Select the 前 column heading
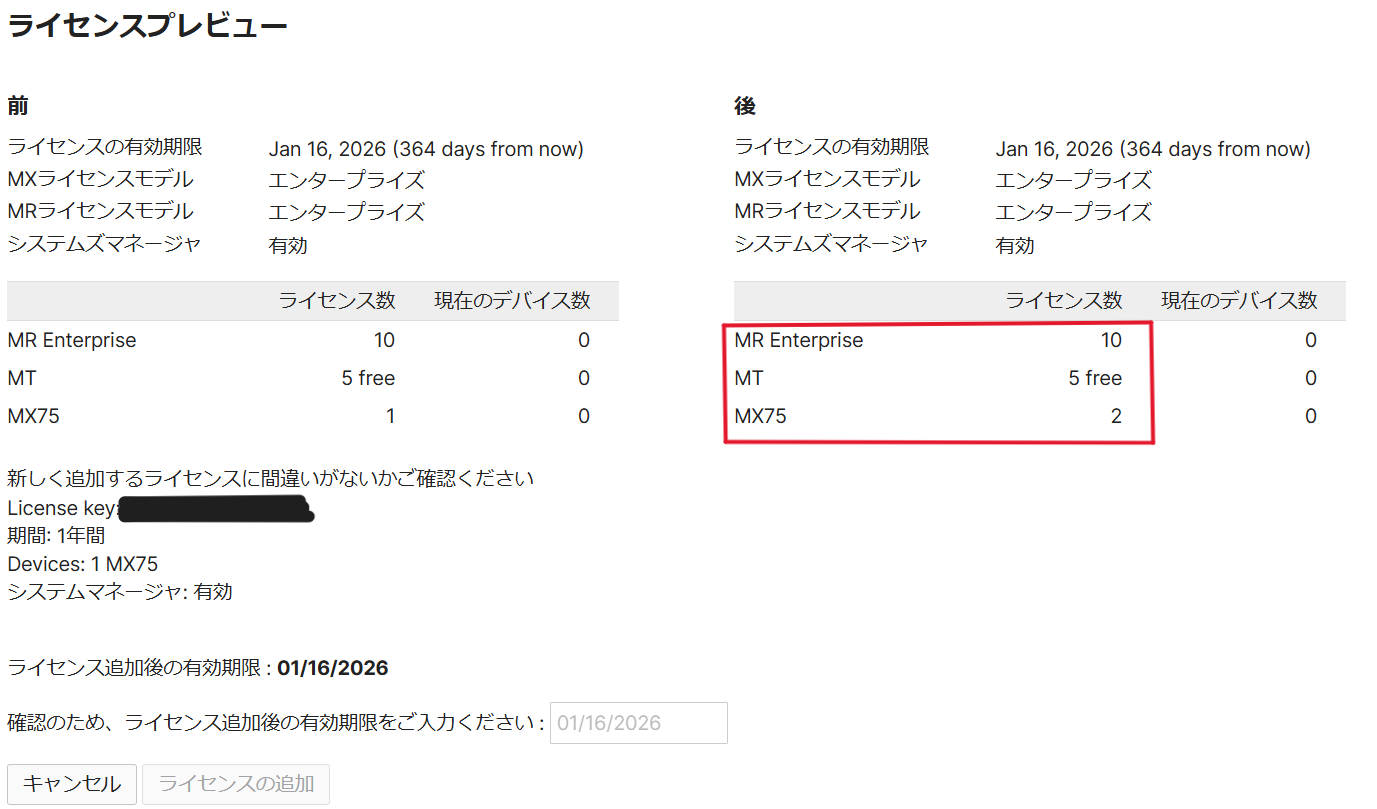 pyautogui.click(x=16, y=105)
